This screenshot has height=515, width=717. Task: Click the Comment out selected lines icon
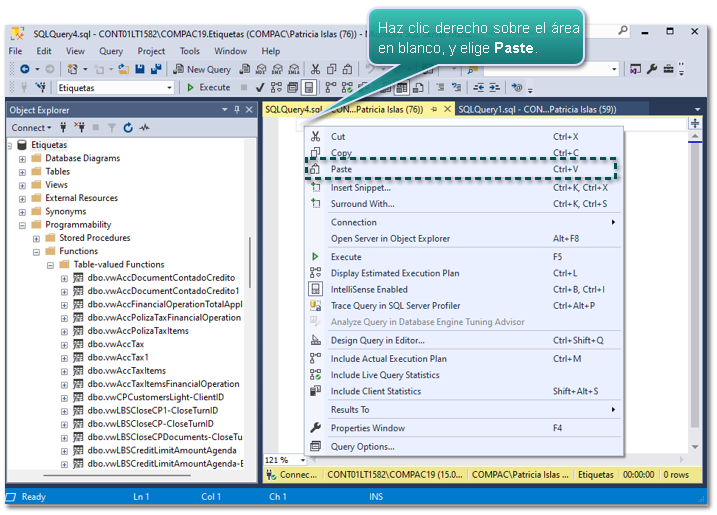(x=440, y=87)
